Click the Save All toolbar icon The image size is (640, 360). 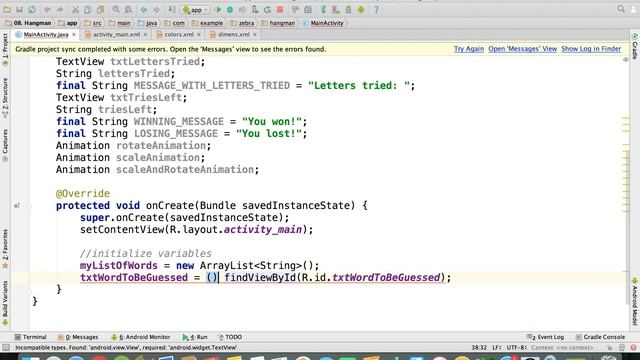[19, 9]
